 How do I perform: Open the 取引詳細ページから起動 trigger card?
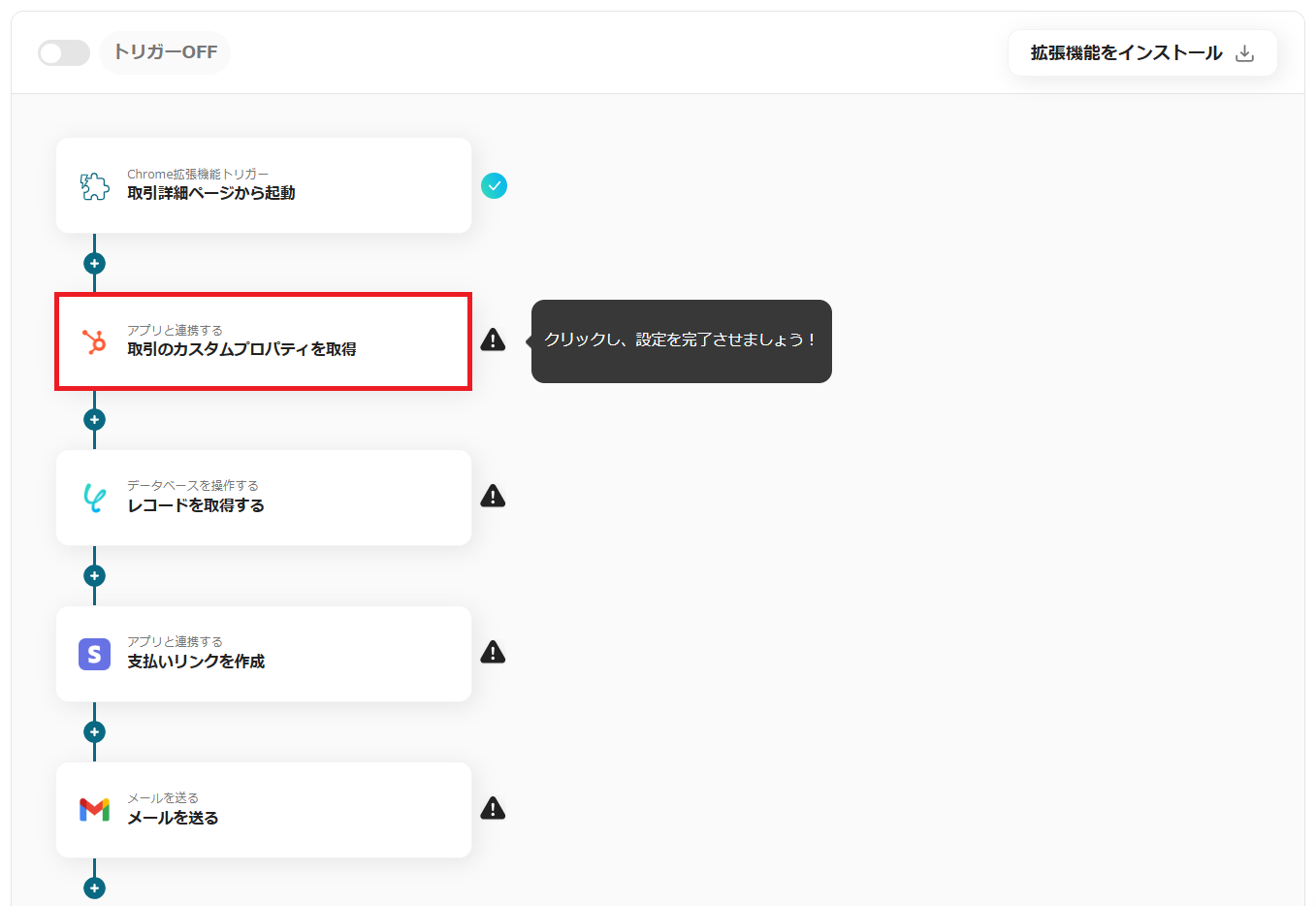pyautogui.click(x=264, y=185)
